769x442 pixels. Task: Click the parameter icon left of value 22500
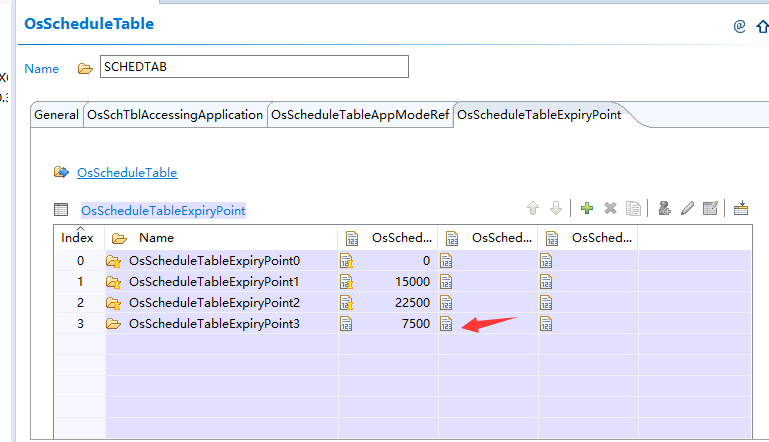tap(346, 303)
